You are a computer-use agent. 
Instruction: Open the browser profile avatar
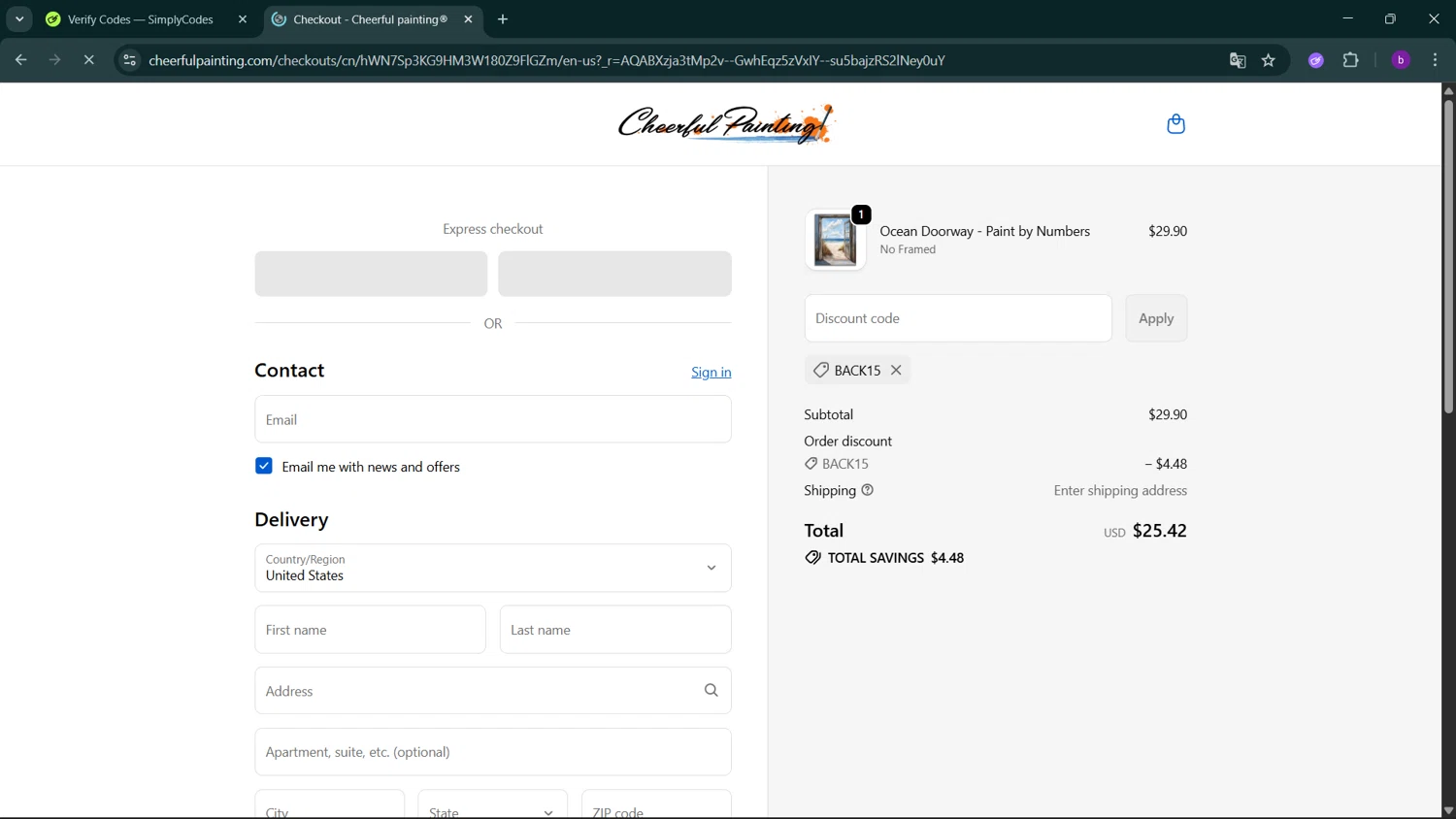[x=1401, y=60]
